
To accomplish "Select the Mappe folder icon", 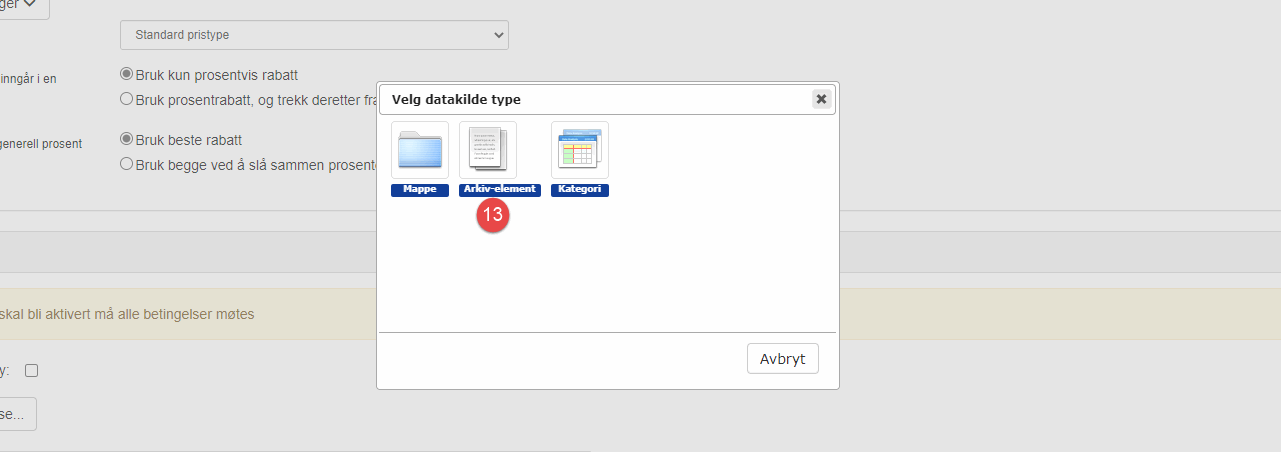I will [x=420, y=150].
